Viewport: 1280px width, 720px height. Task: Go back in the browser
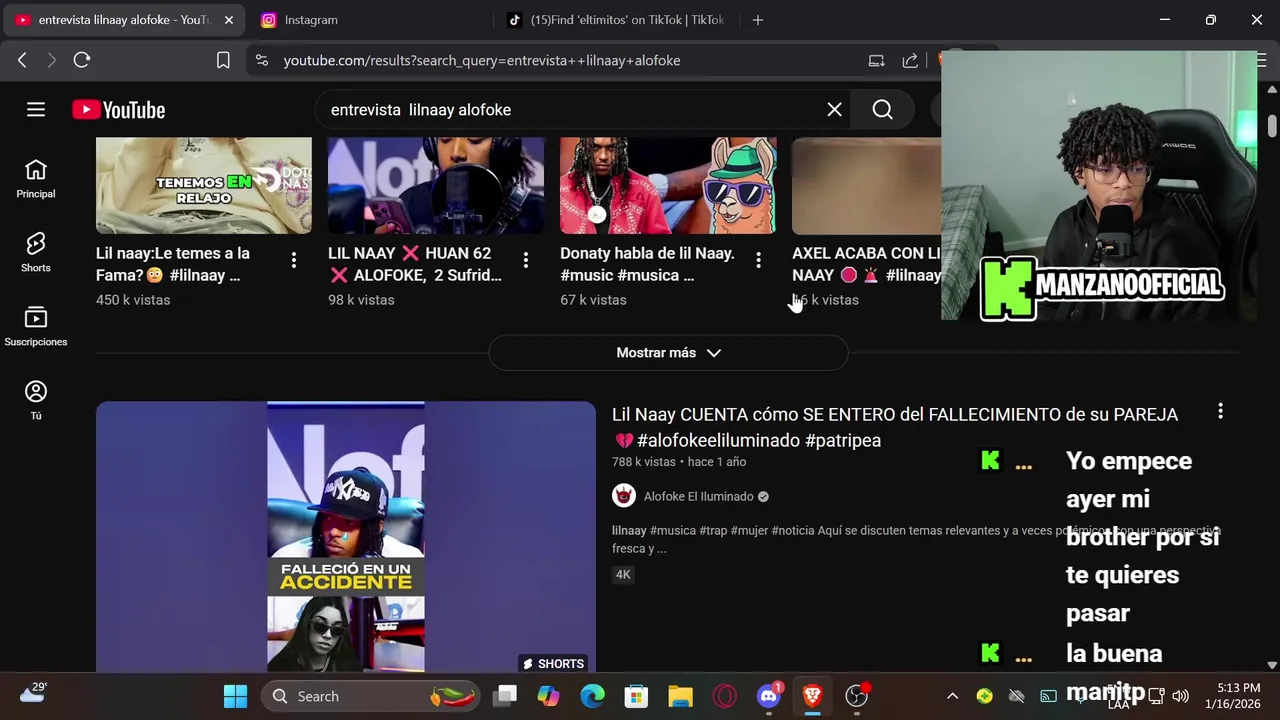22,60
